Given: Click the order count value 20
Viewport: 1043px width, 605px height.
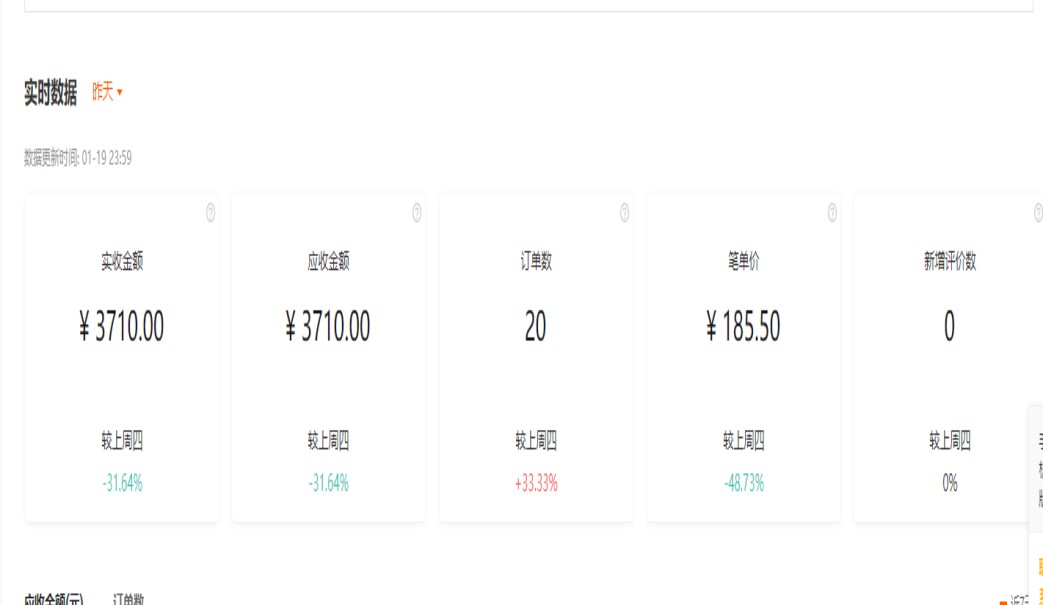Looking at the screenshot, I should (x=535, y=327).
